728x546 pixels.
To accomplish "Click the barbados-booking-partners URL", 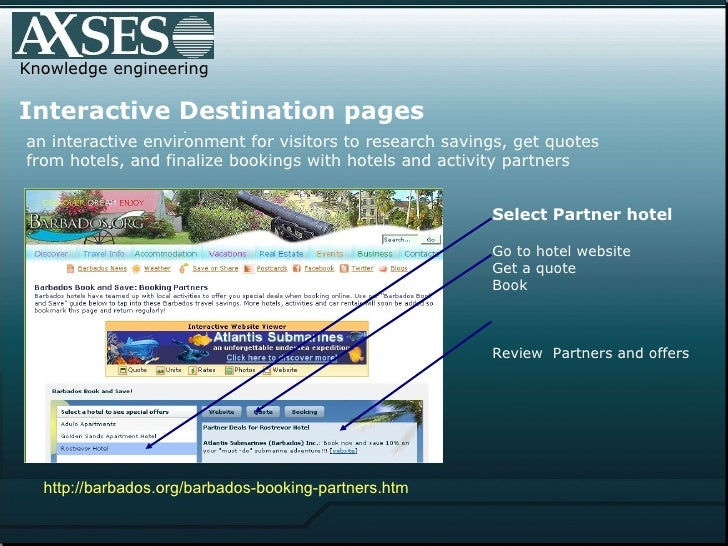I will (226, 488).
